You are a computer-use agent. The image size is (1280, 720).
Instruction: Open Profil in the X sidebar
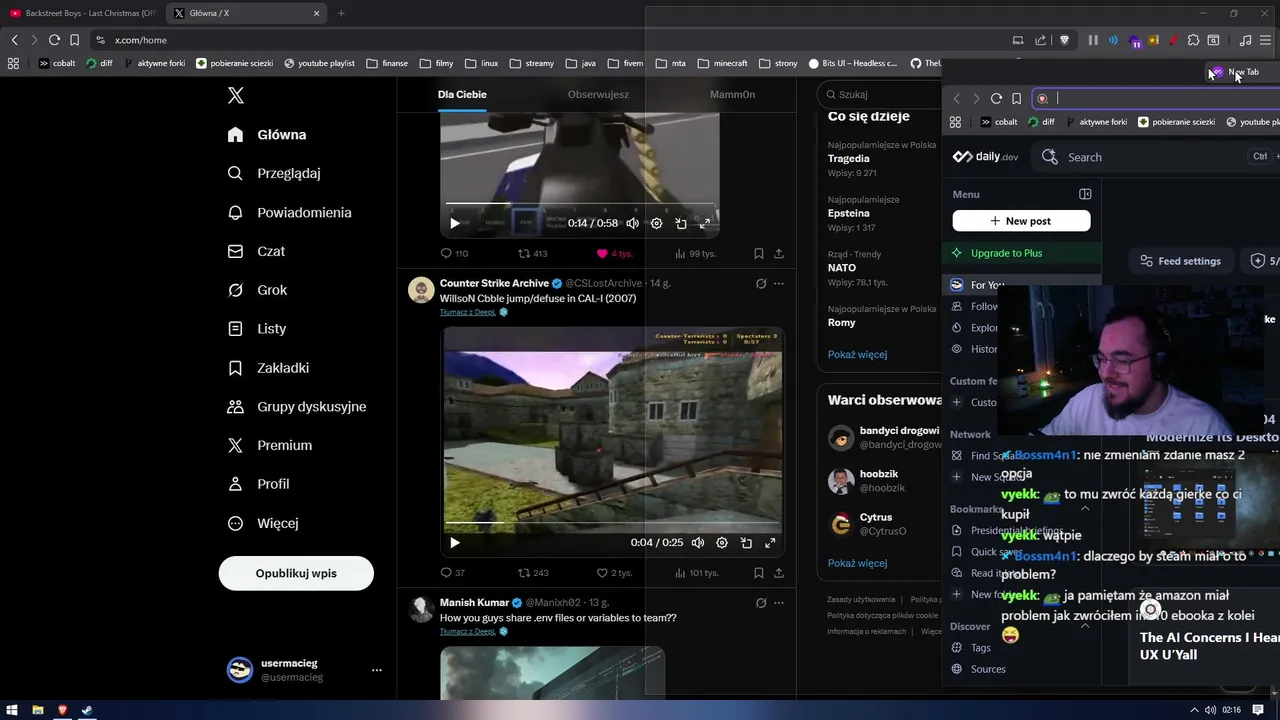tap(258, 484)
